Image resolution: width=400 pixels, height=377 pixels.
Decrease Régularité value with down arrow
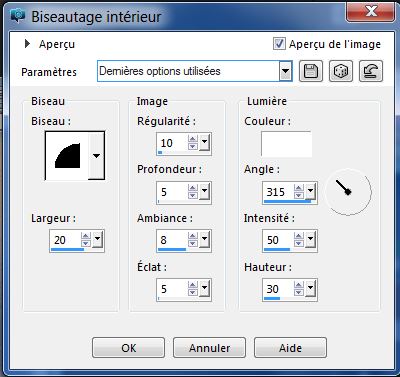pos(193,147)
